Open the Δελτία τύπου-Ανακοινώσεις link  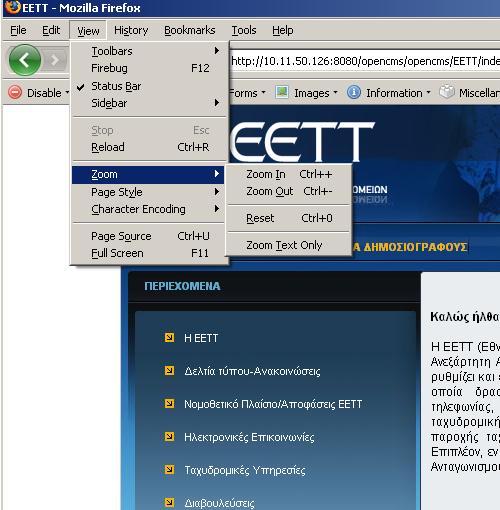click(252, 371)
